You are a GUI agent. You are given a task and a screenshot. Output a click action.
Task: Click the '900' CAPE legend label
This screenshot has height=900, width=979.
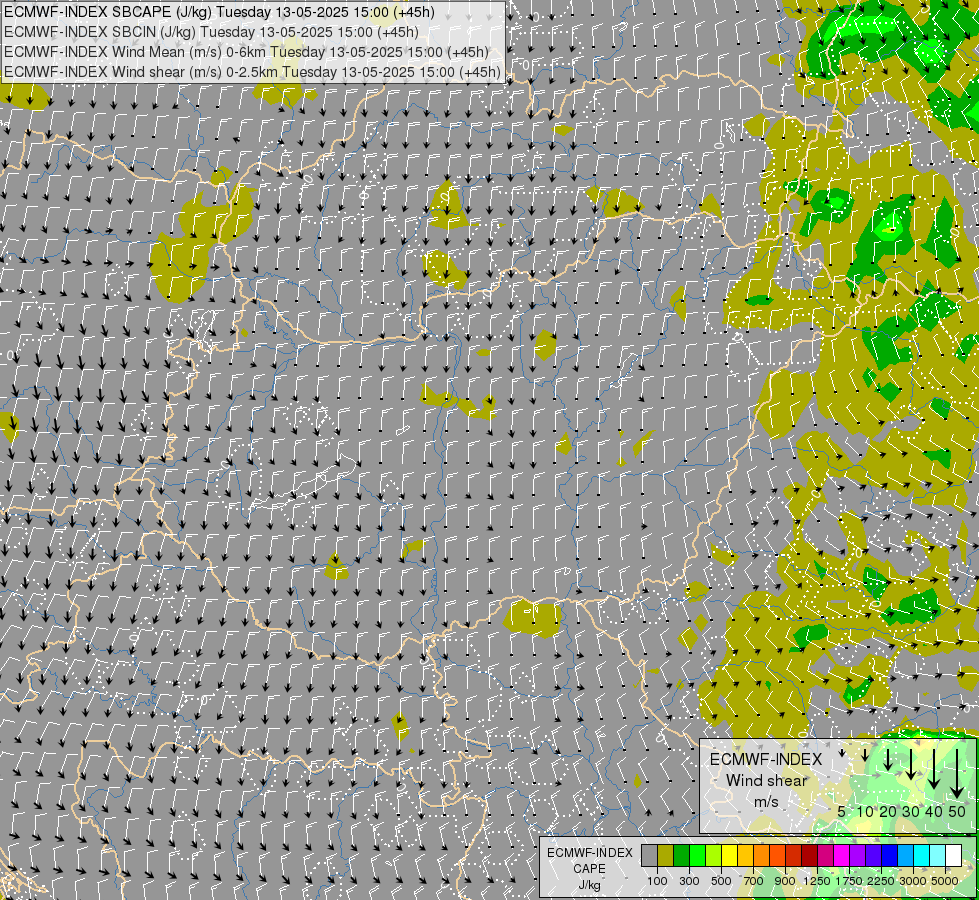point(785,881)
